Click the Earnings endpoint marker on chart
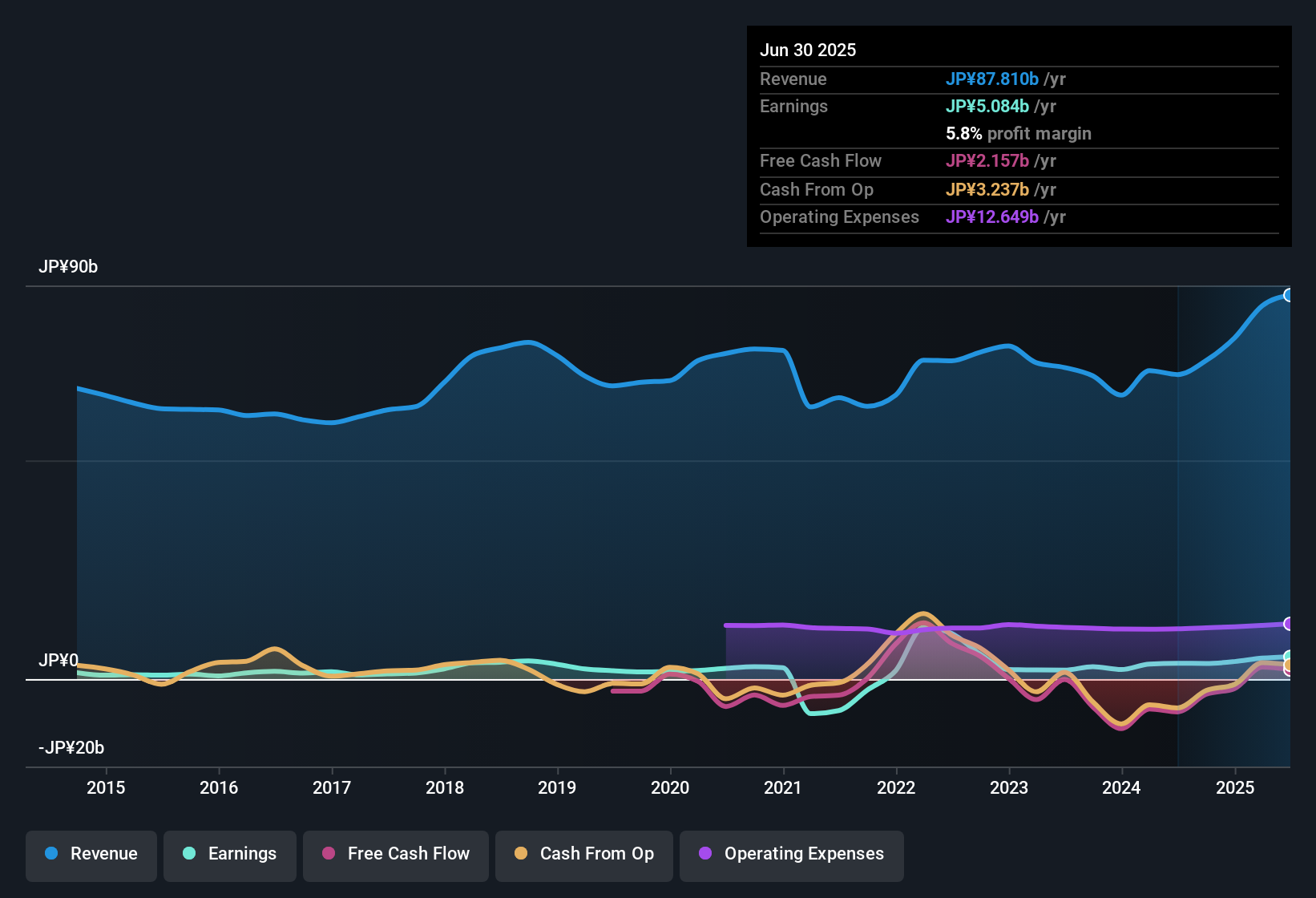This screenshot has height=898, width=1316. [x=1289, y=657]
